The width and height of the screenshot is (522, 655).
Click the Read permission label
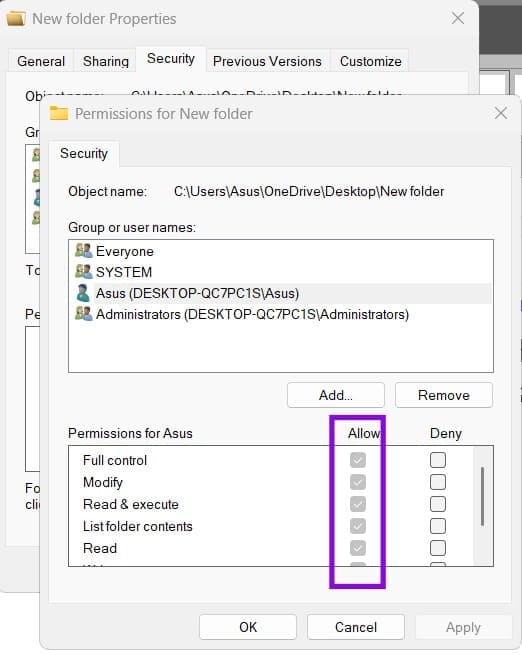coord(100,548)
